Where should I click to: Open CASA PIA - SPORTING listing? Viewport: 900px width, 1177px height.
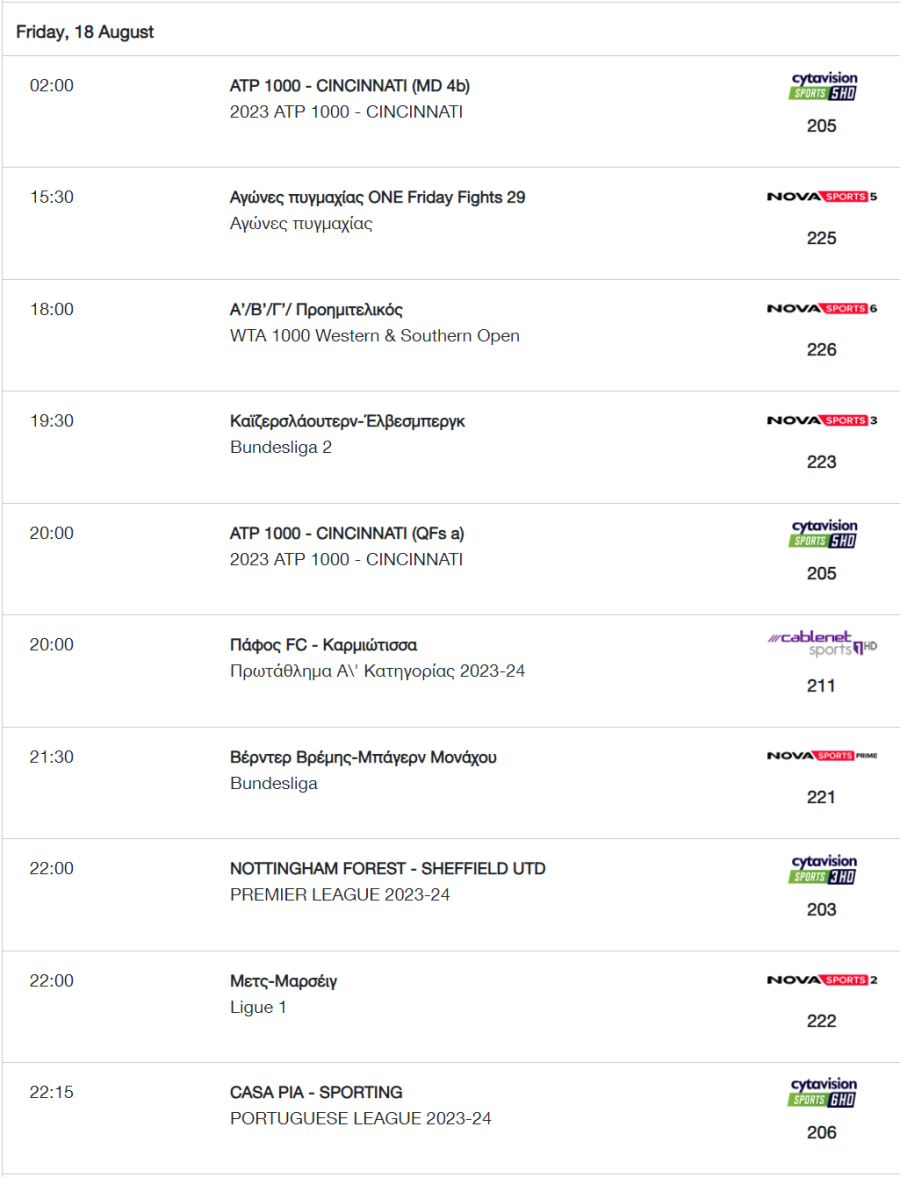(x=316, y=1092)
